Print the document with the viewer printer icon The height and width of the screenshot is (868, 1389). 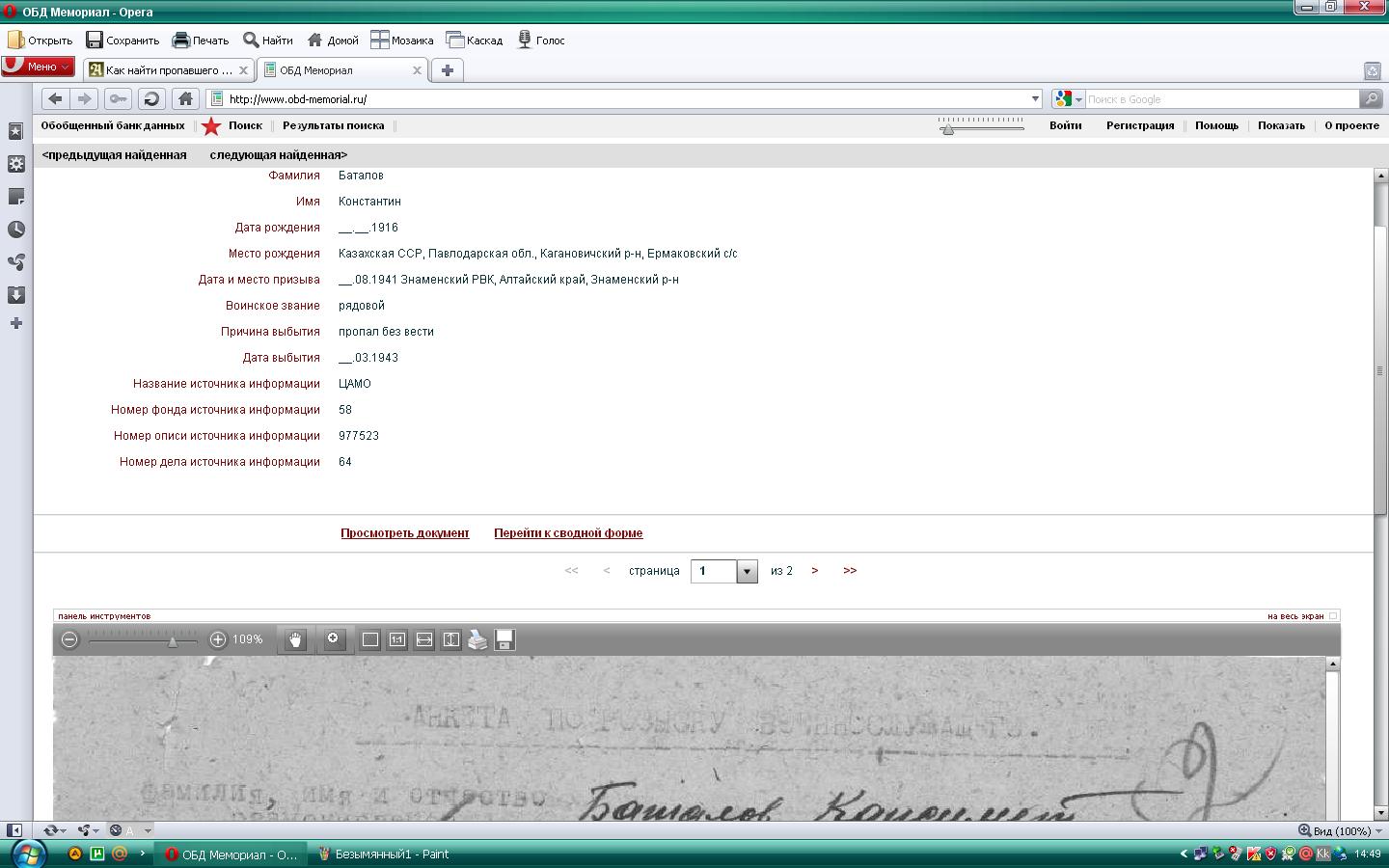[x=477, y=639]
